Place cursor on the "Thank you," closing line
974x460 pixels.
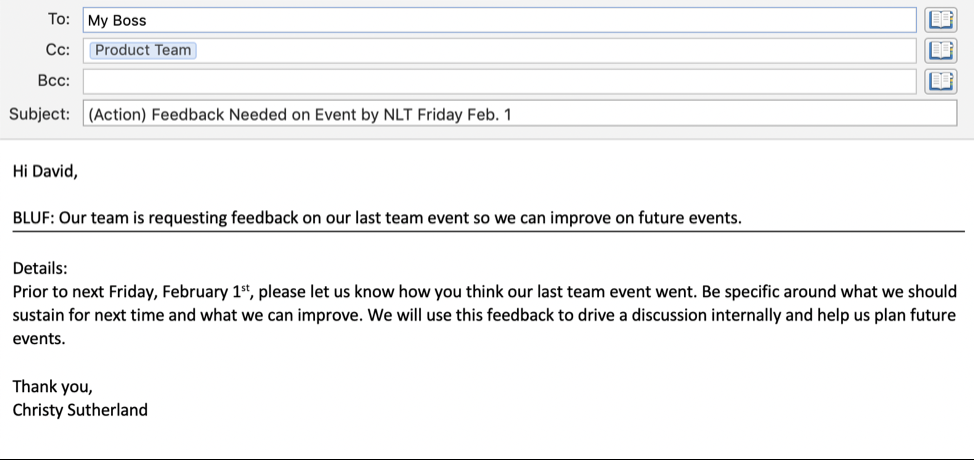[53, 387]
